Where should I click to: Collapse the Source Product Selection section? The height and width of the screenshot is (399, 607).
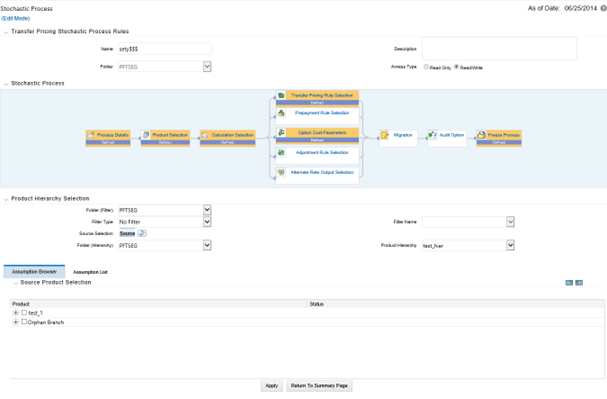click(15, 283)
